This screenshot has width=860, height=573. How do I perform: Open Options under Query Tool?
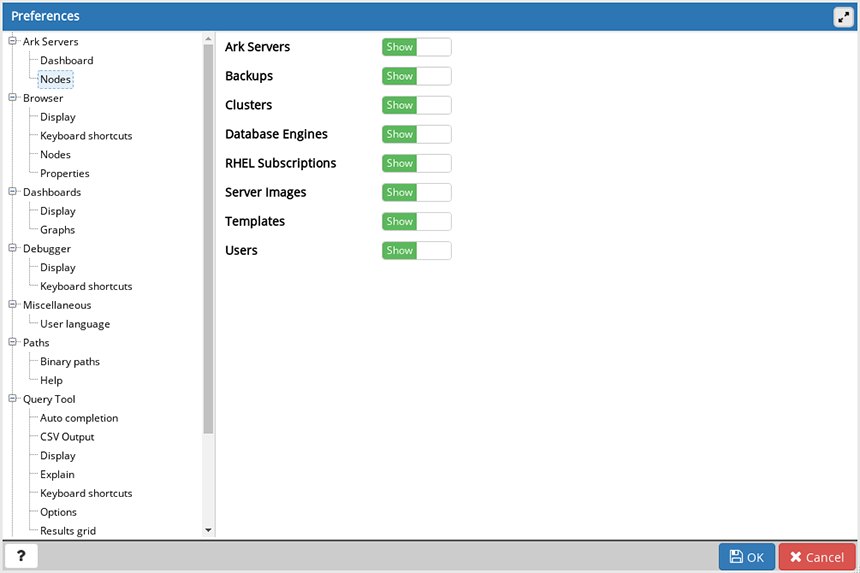tap(58, 512)
